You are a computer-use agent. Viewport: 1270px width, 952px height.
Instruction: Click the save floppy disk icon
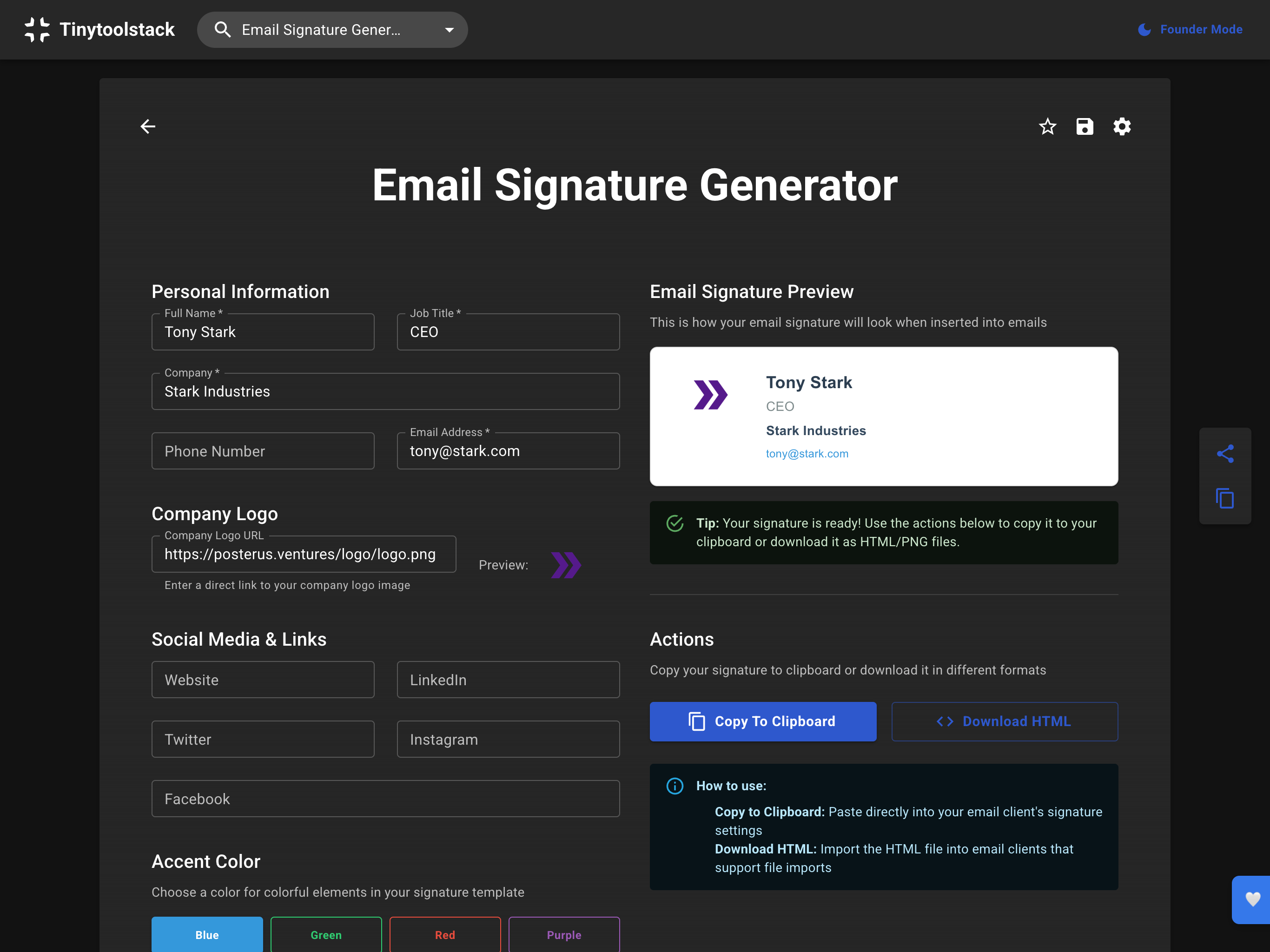click(1084, 126)
